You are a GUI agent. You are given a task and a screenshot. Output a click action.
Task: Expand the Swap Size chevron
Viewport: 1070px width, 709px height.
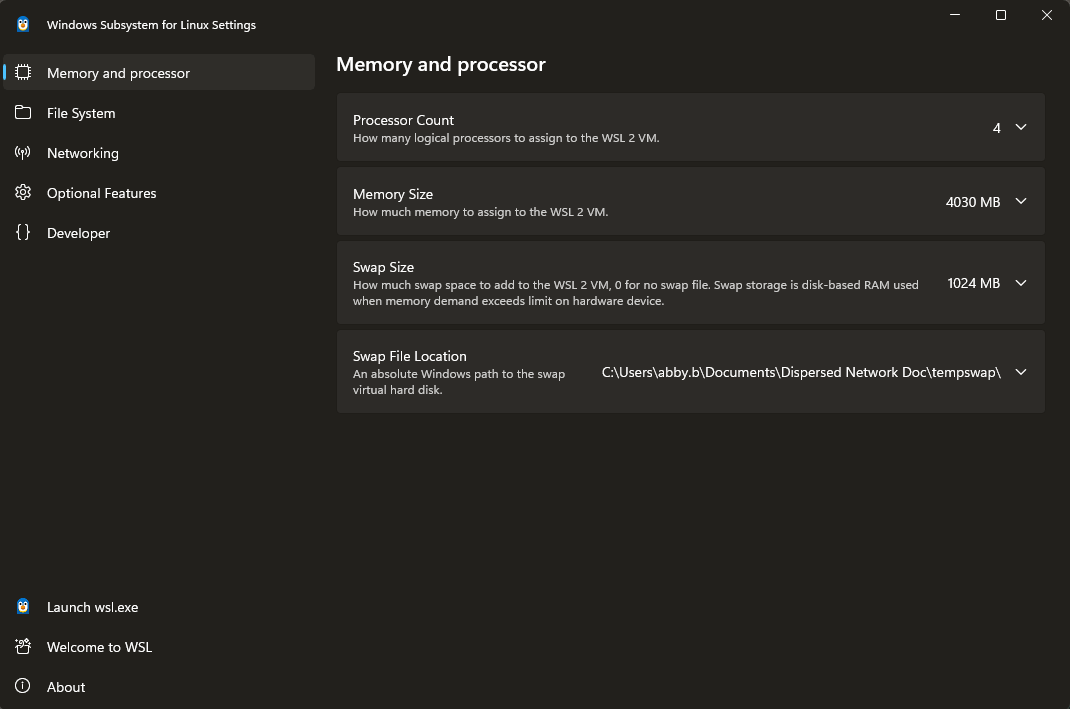coord(1021,283)
